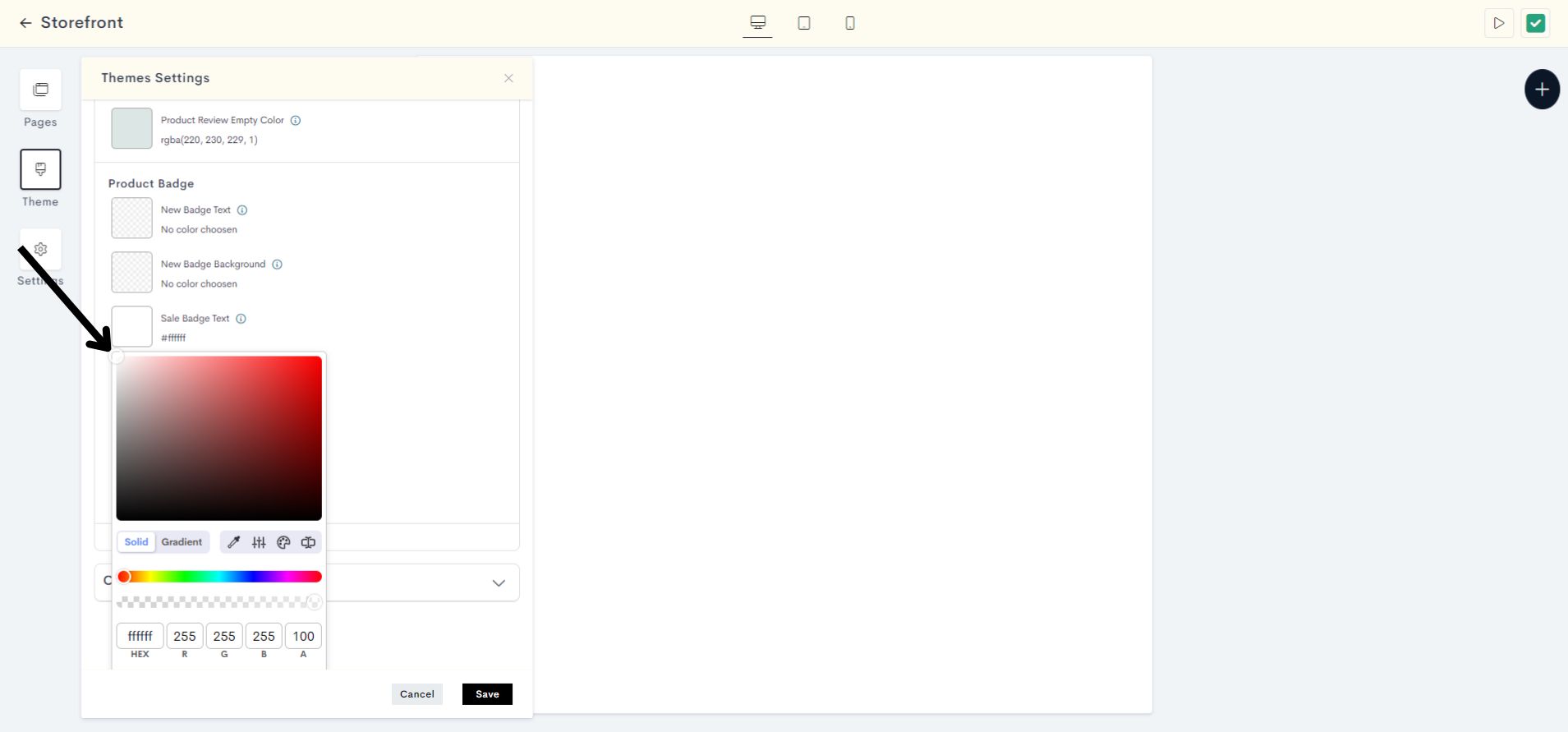This screenshot has height=732, width=1568.
Task: Click the G value input field
Action: point(224,636)
